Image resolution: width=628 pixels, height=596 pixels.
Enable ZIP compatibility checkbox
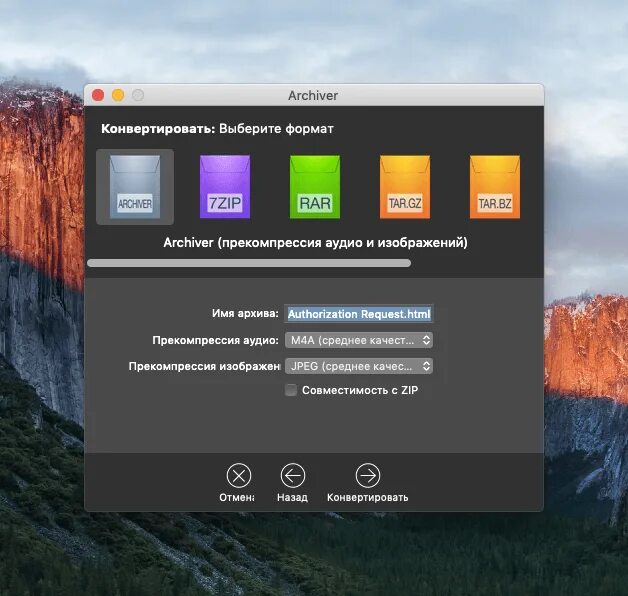[x=291, y=390]
